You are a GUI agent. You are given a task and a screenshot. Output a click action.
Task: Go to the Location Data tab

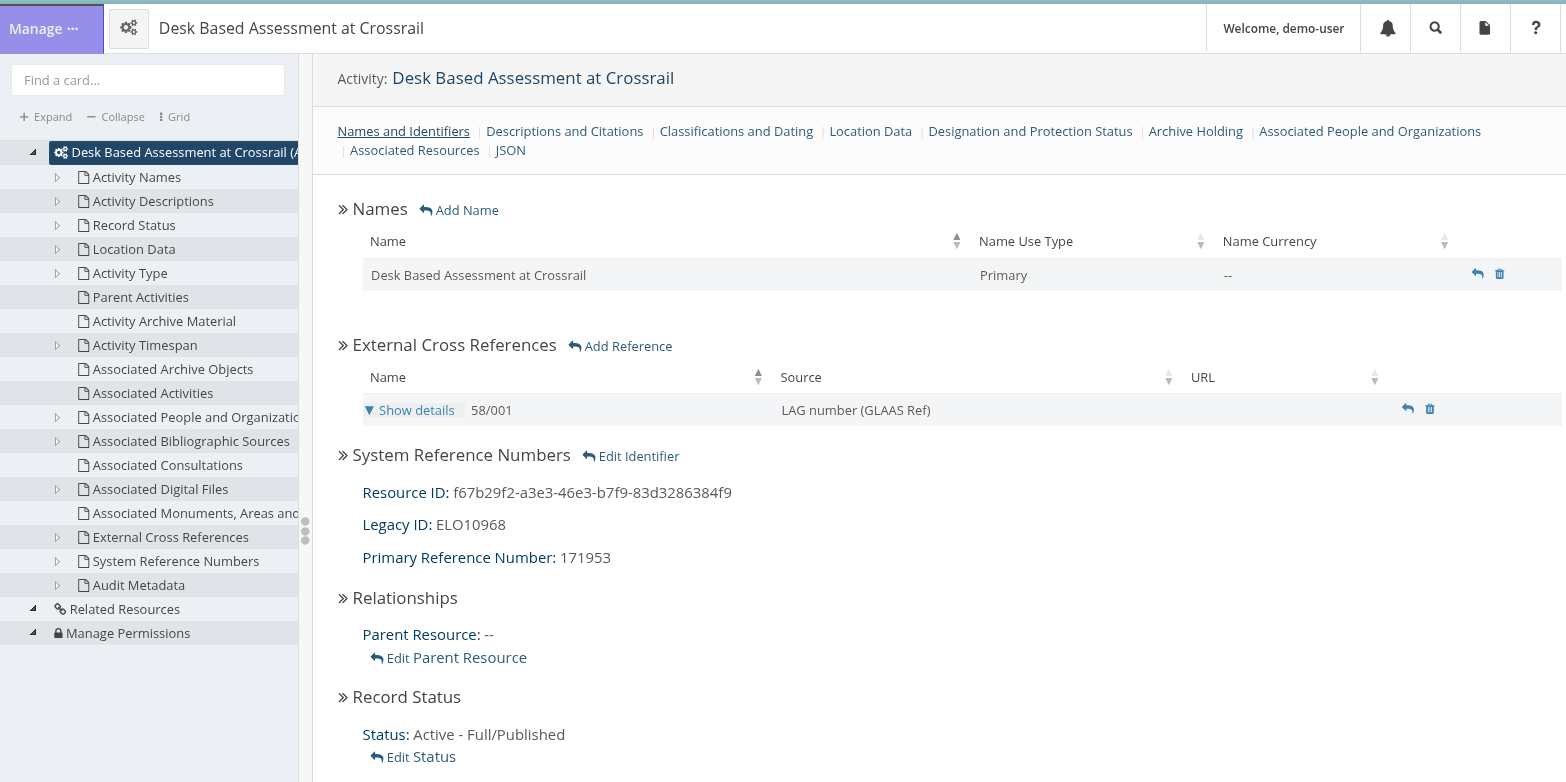(x=870, y=131)
